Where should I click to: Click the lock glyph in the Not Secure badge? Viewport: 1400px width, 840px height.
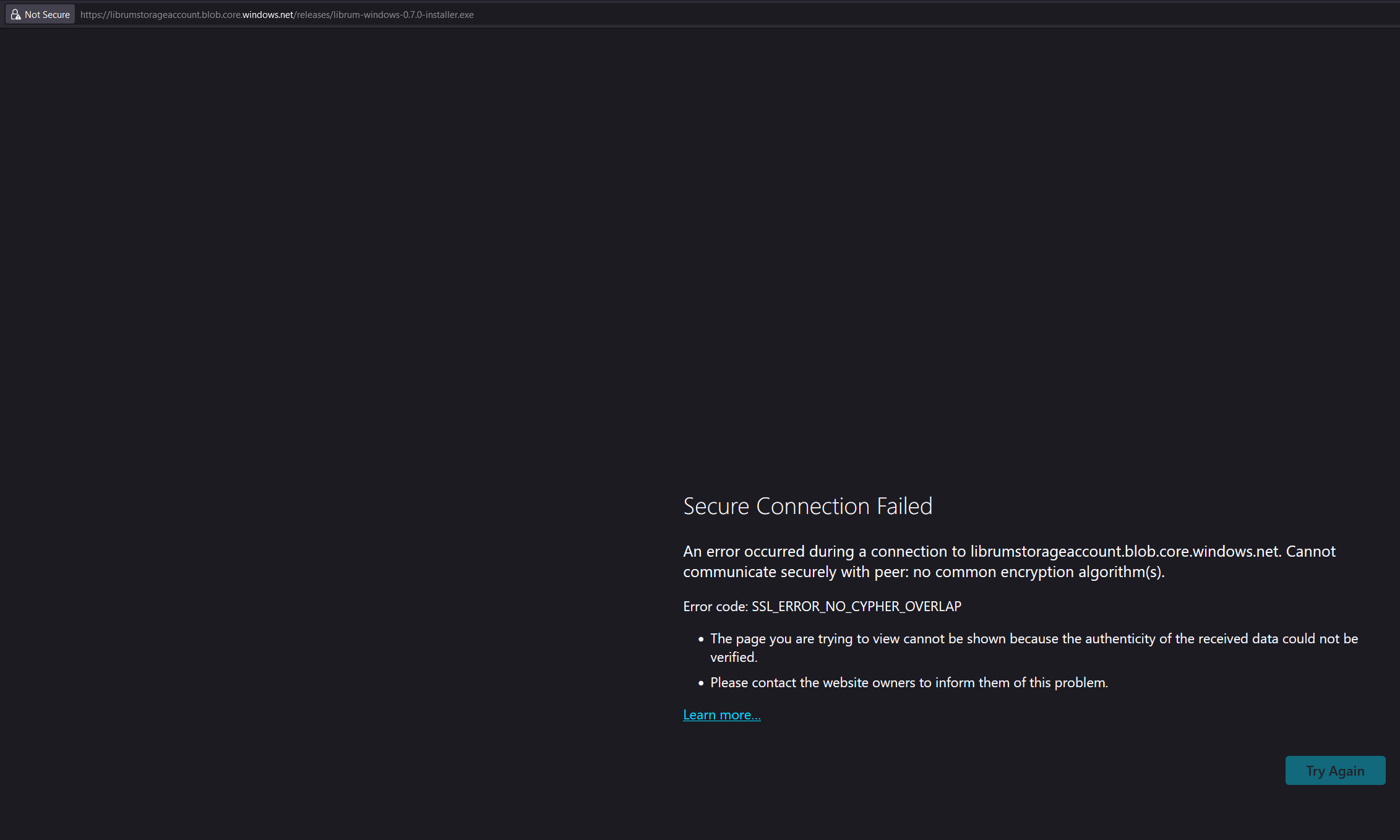(x=15, y=14)
